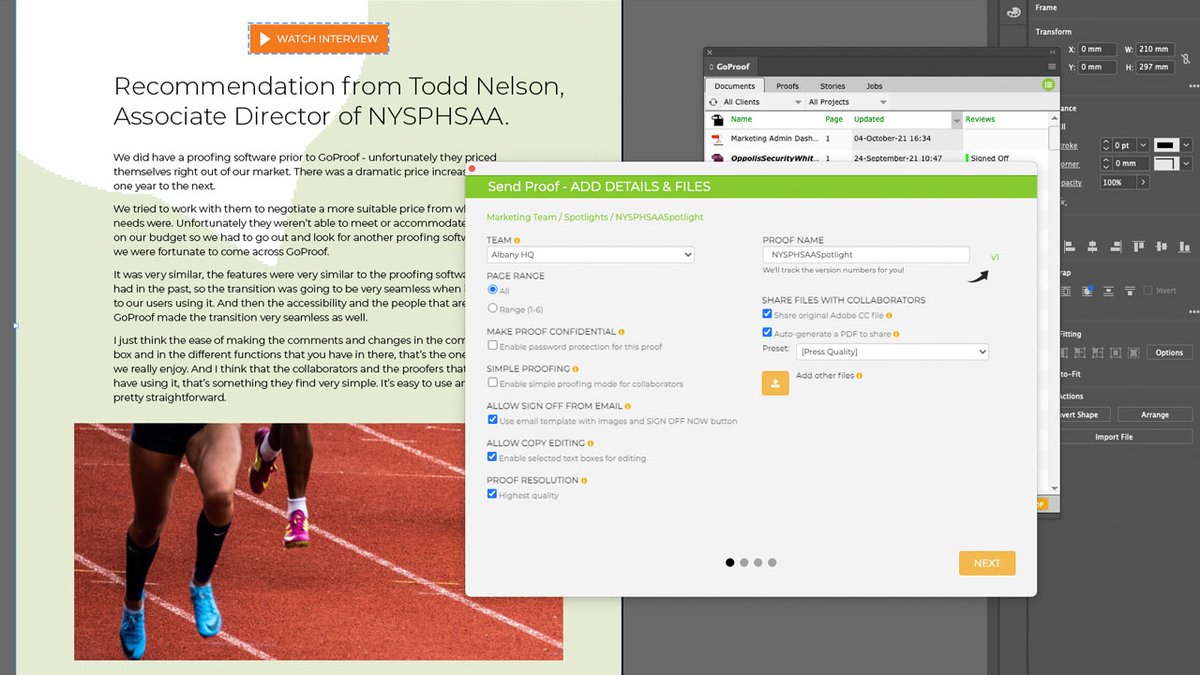Click the InDesign icon of OppolisSecurityWhit row
Image resolution: width=1200 pixels, height=675 pixels.
point(717,158)
